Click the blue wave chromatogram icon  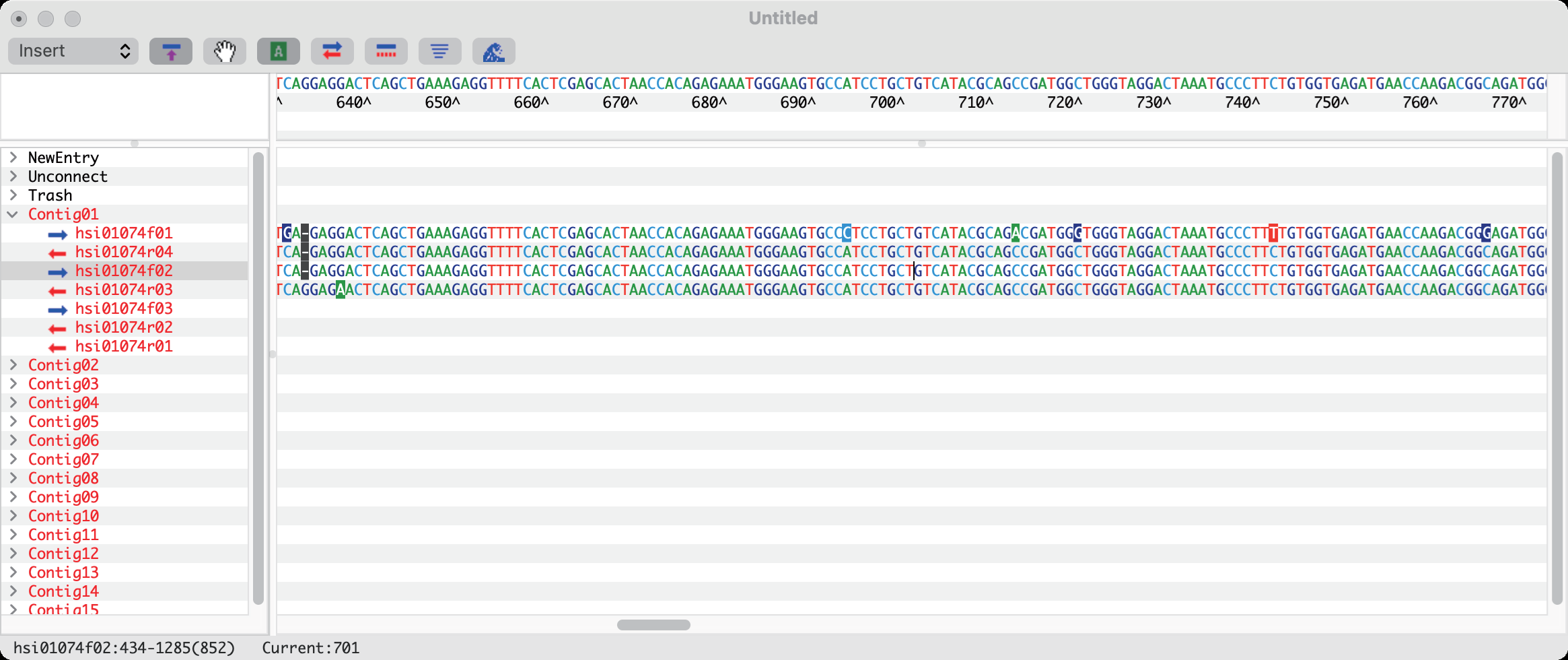pyautogui.click(x=494, y=51)
